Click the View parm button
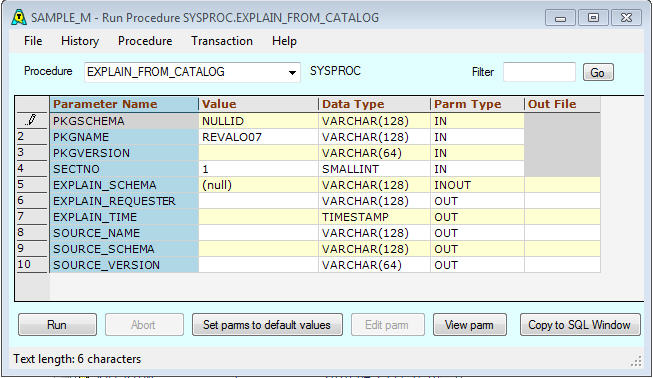653x378 pixels. tap(469, 325)
